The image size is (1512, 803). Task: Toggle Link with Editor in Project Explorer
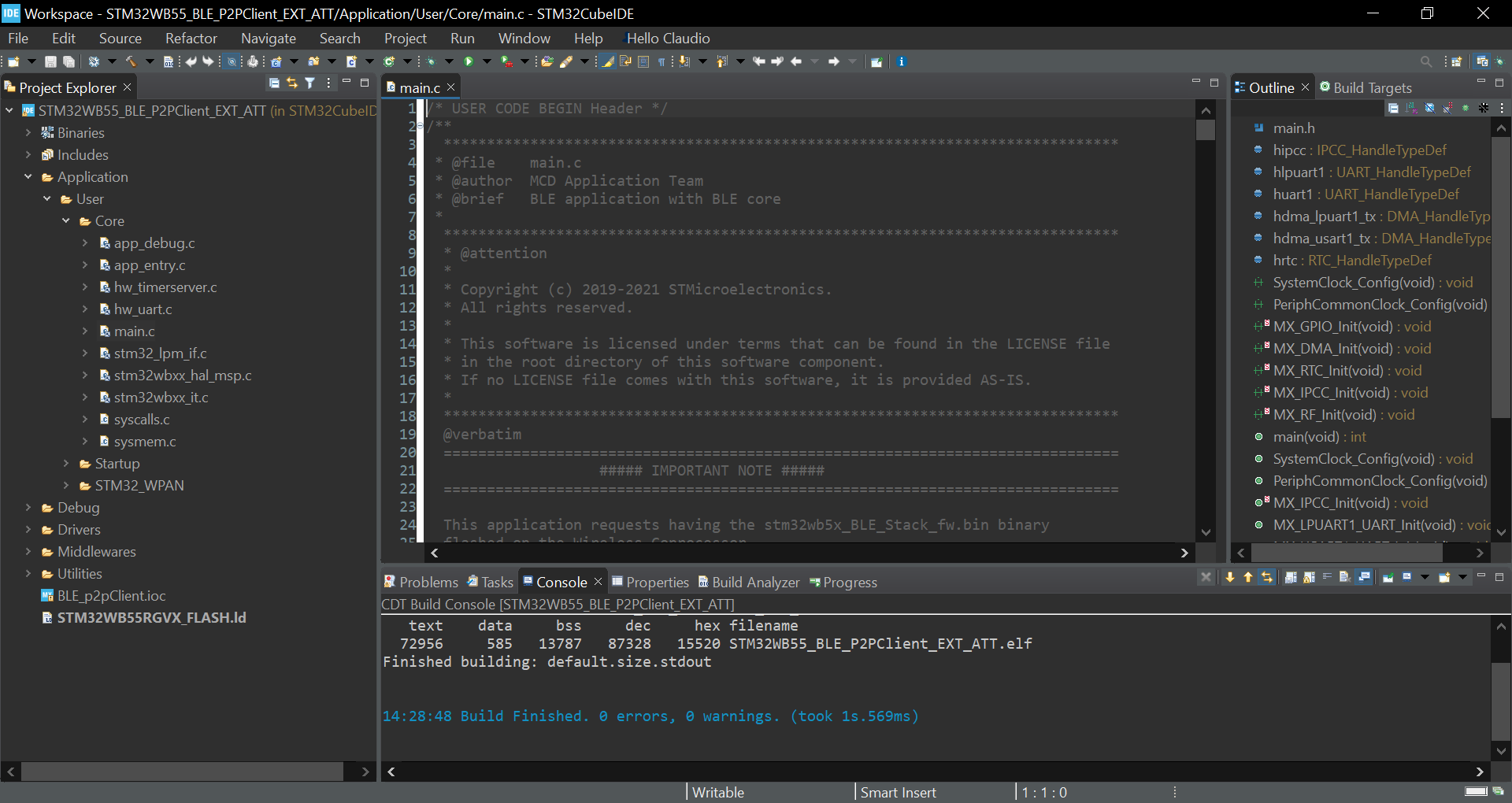click(x=292, y=83)
